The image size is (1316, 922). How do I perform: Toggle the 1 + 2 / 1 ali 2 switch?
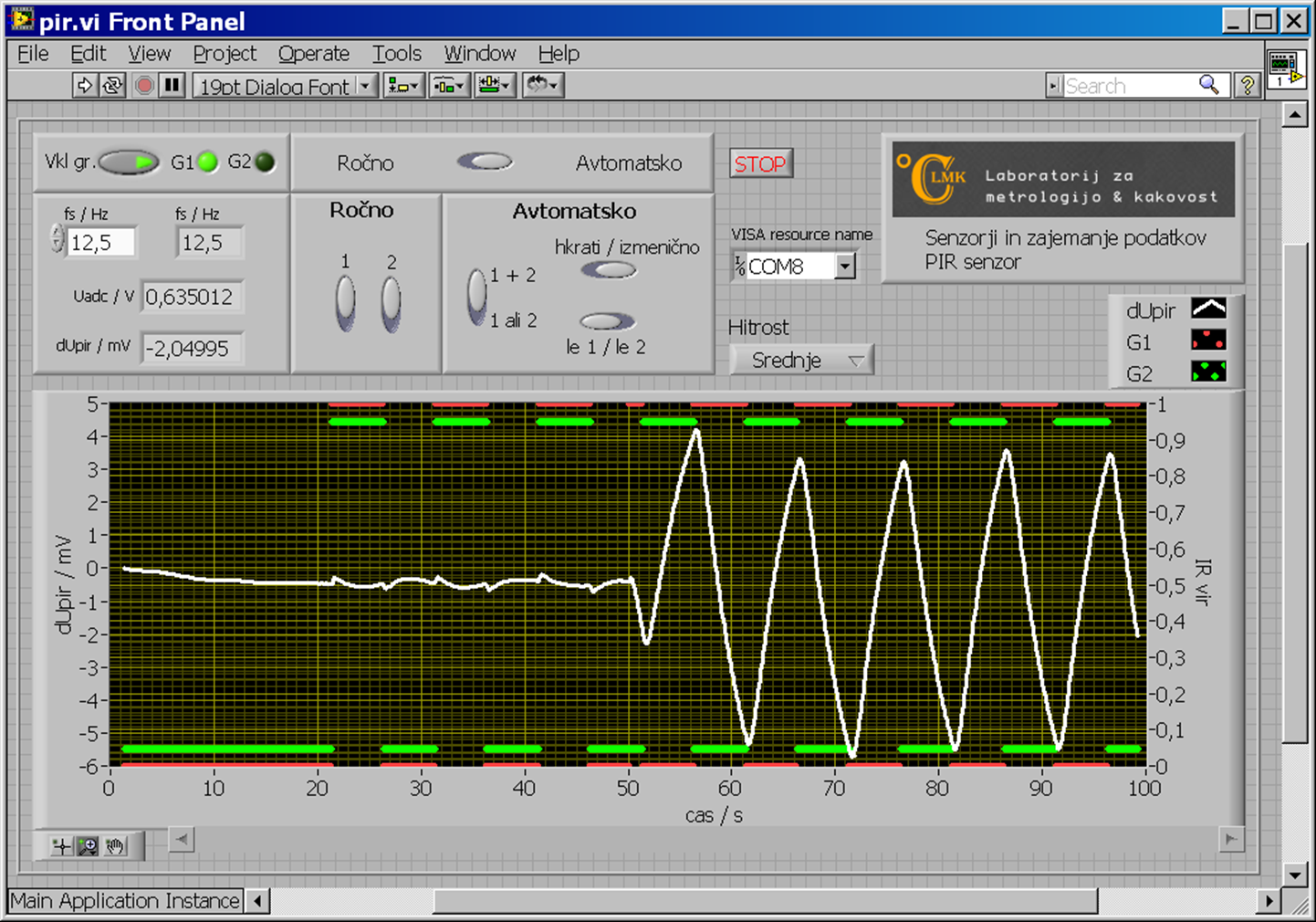pos(476,297)
